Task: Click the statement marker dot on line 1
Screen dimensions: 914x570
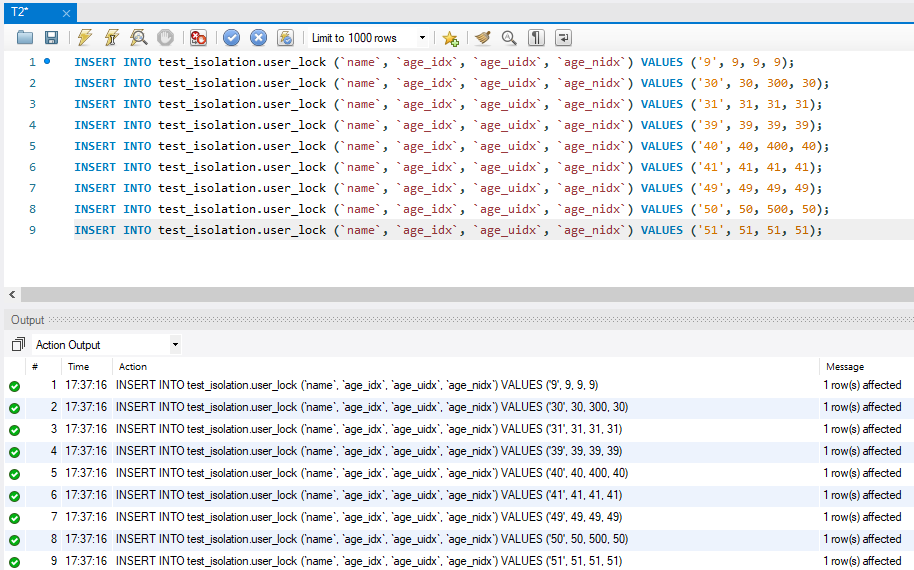Action: (x=47, y=61)
